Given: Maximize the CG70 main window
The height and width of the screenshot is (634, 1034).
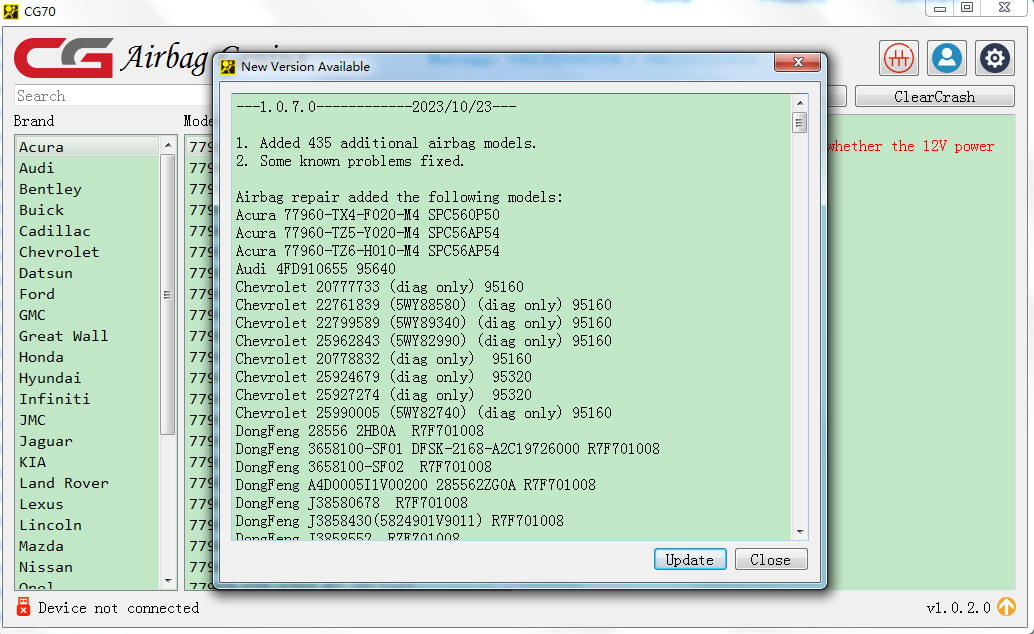Looking at the screenshot, I should tap(967, 8).
